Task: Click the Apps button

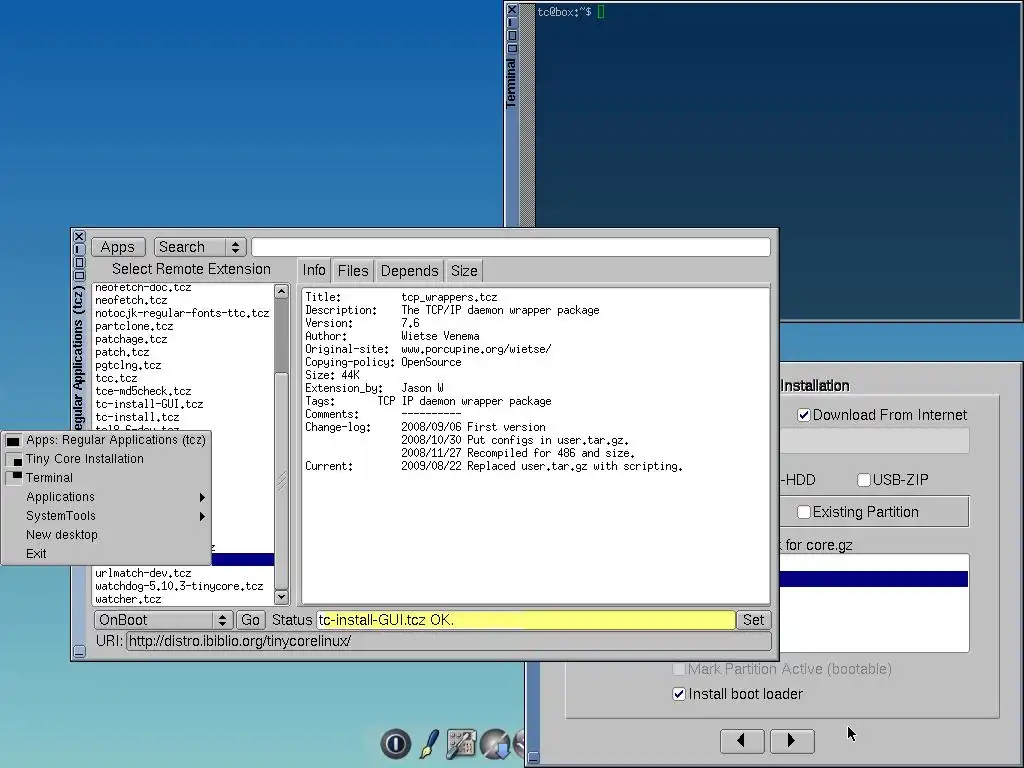Action: [118, 247]
